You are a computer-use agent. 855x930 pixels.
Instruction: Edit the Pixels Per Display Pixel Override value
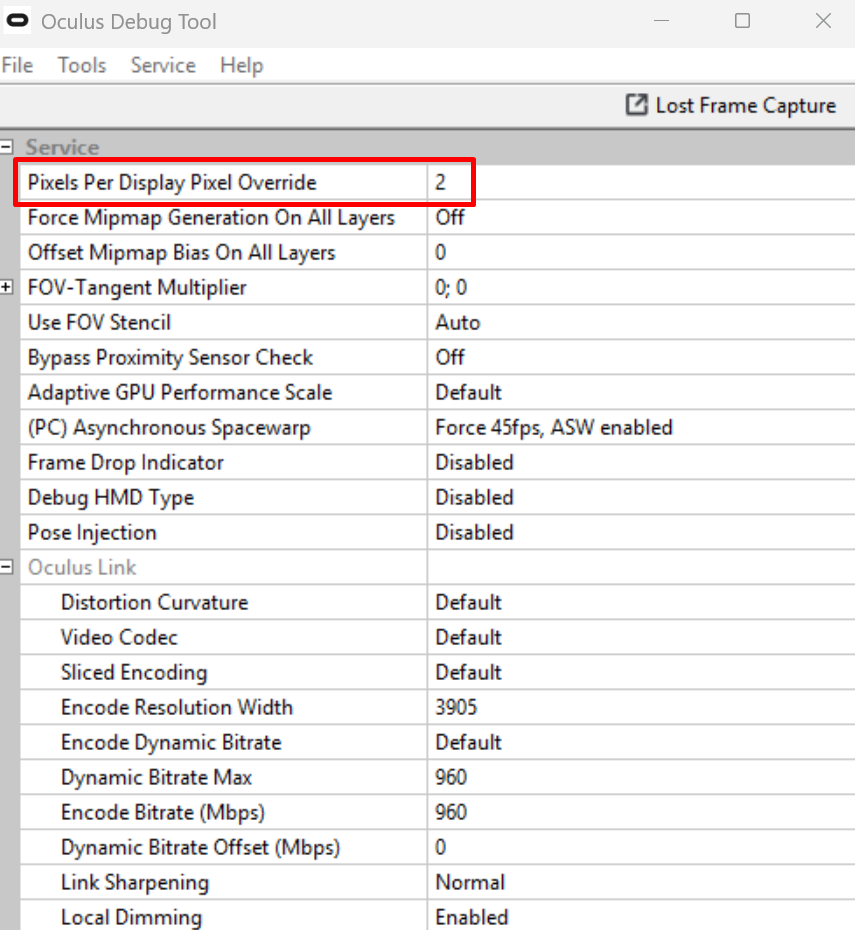640,182
